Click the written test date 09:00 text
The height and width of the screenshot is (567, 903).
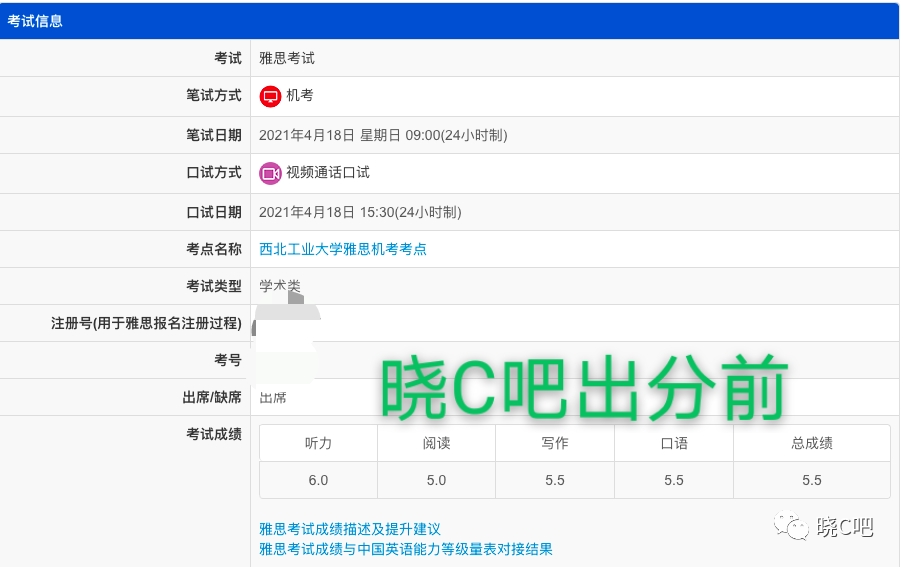[x=383, y=135]
